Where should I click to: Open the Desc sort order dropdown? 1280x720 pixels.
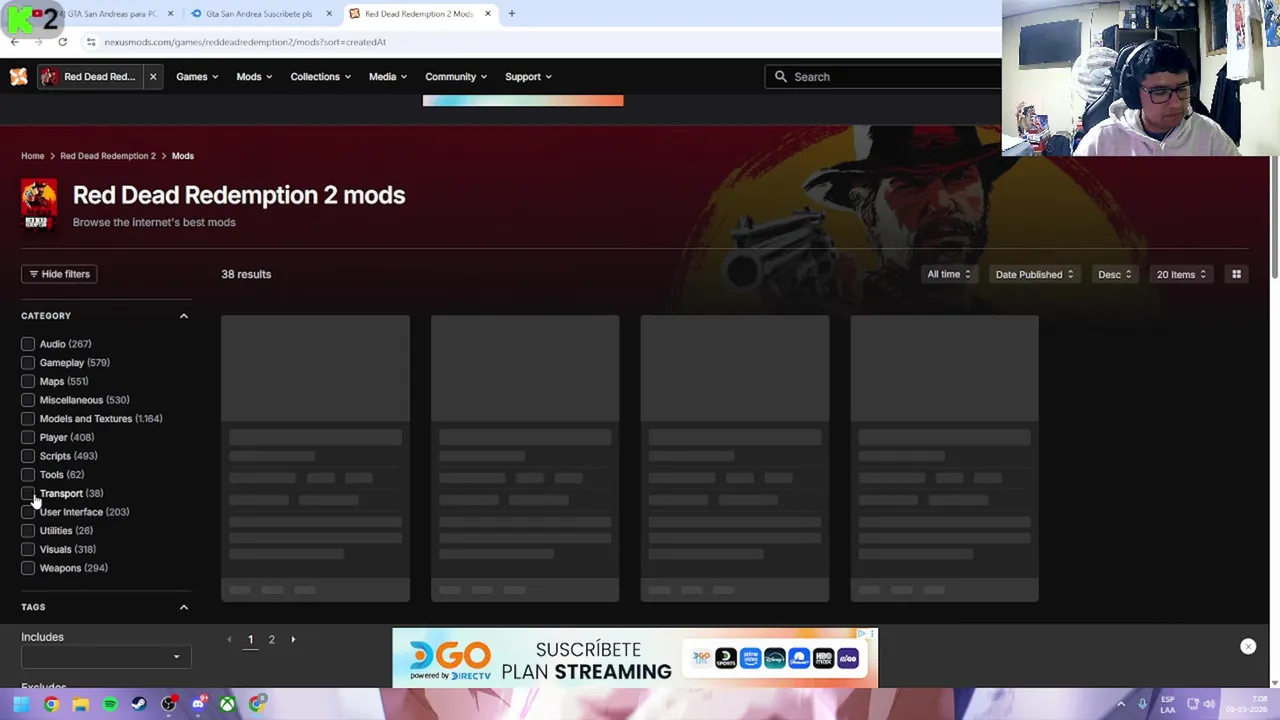tap(1115, 274)
